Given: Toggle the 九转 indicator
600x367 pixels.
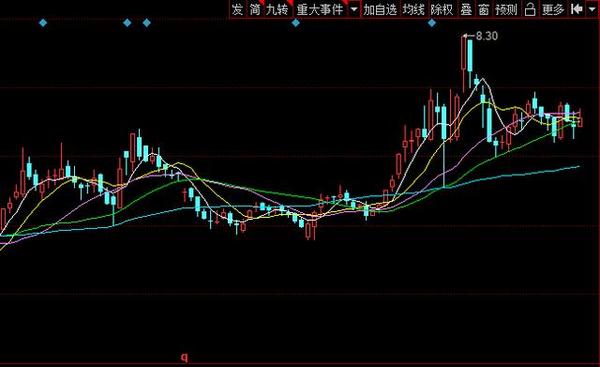Looking at the screenshot, I should (x=277, y=9).
